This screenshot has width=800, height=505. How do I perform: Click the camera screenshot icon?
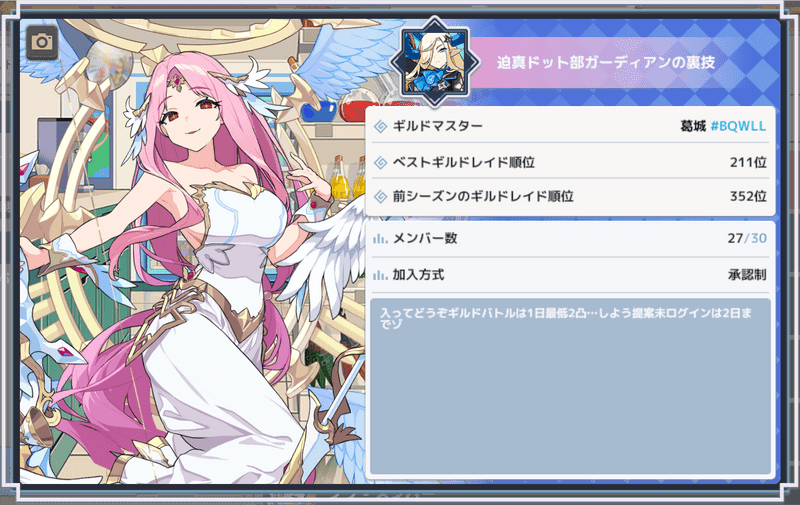42,42
